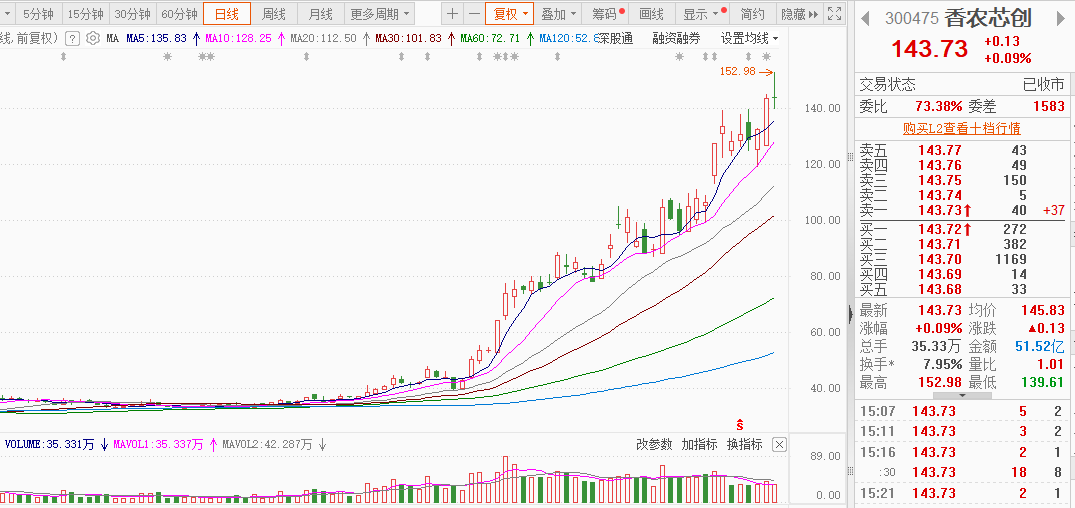The height and width of the screenshot is (508, 1075).
Task: Click 加指标 in volume panel
Action: tap(699, 444)
